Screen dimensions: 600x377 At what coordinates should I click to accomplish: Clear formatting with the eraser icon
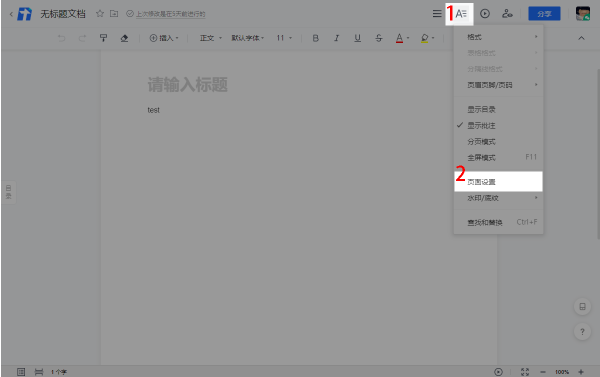coord(124,38)
